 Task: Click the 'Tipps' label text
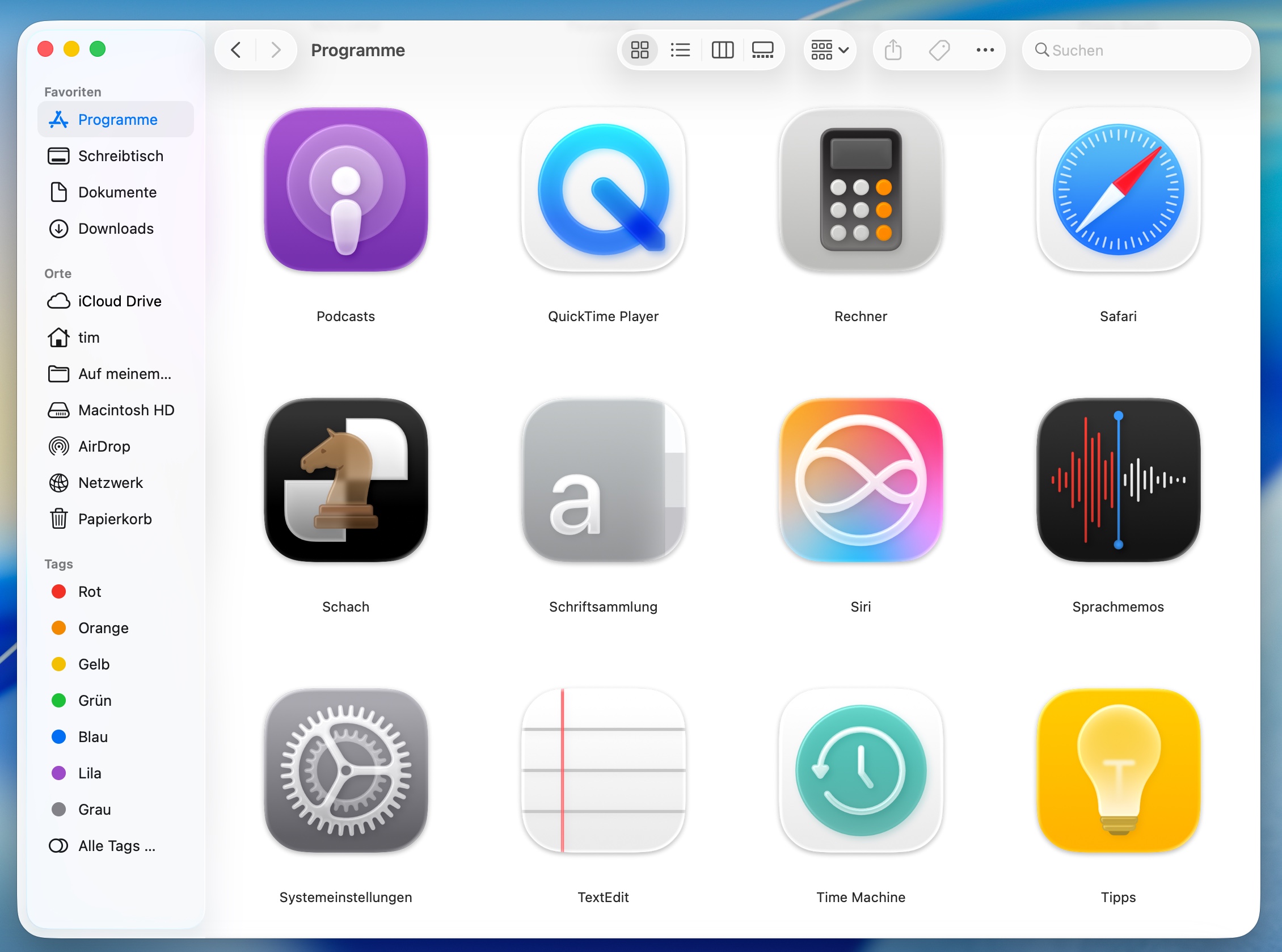tap(1119, 898)
